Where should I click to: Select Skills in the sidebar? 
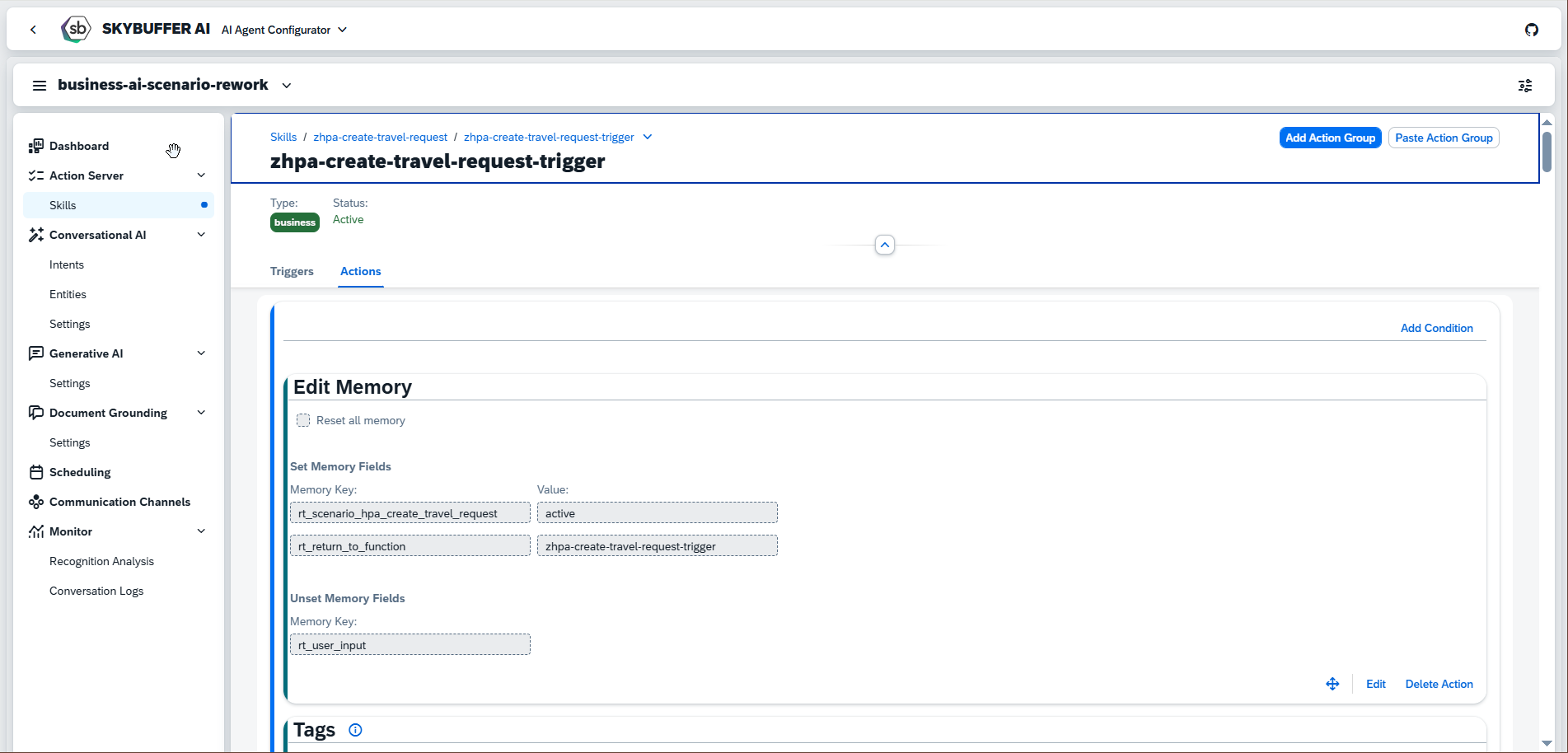[x=63, y=205]
